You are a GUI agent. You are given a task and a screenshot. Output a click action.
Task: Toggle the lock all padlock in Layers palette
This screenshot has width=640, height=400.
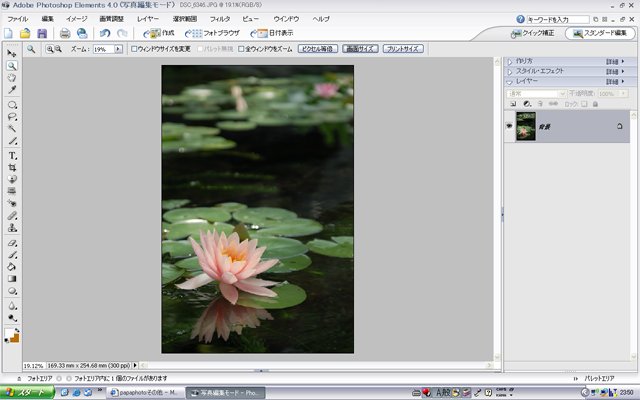[x=595, y=104]
